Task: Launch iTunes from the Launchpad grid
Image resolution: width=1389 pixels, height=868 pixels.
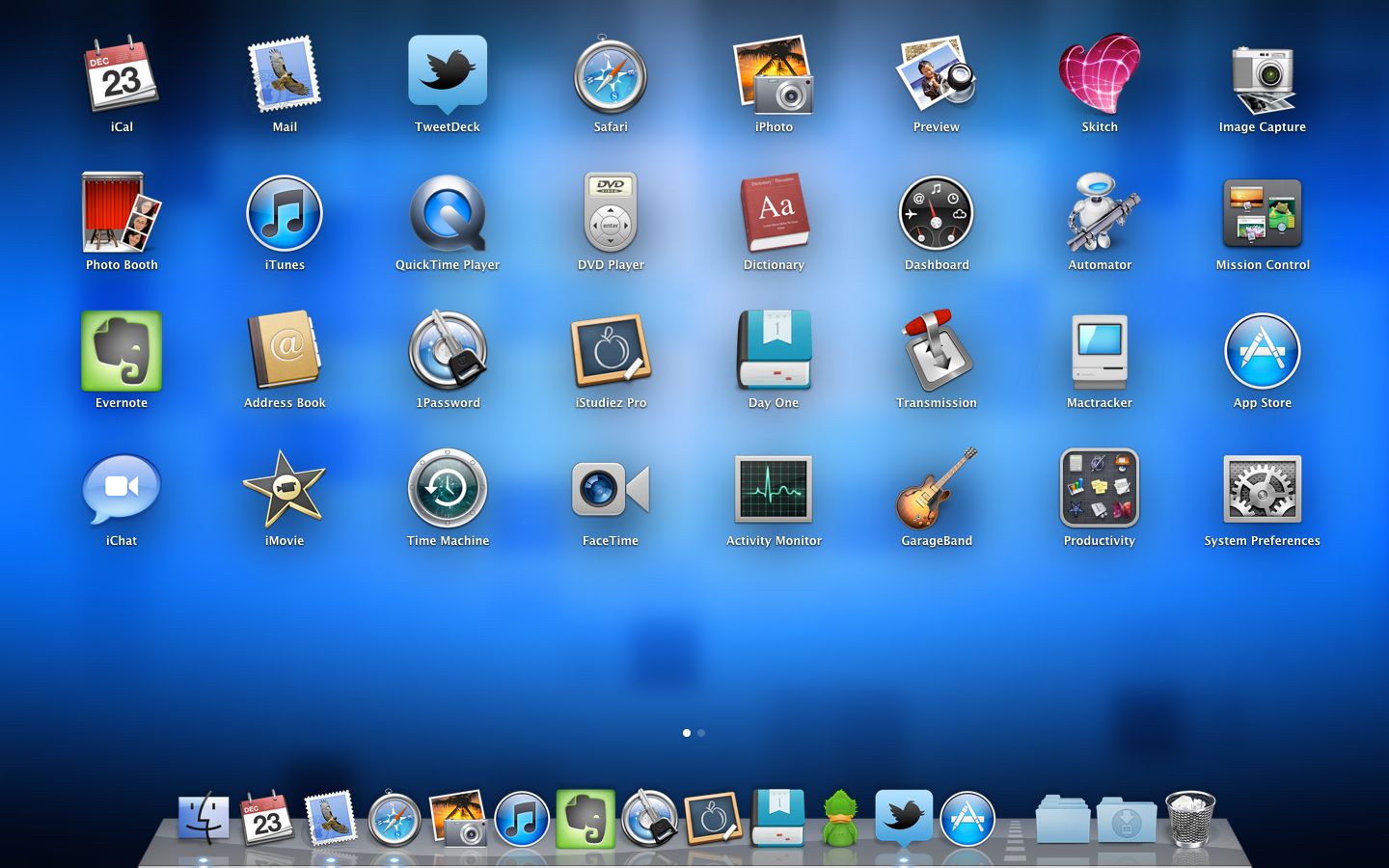Action: [x=285, y=213]
